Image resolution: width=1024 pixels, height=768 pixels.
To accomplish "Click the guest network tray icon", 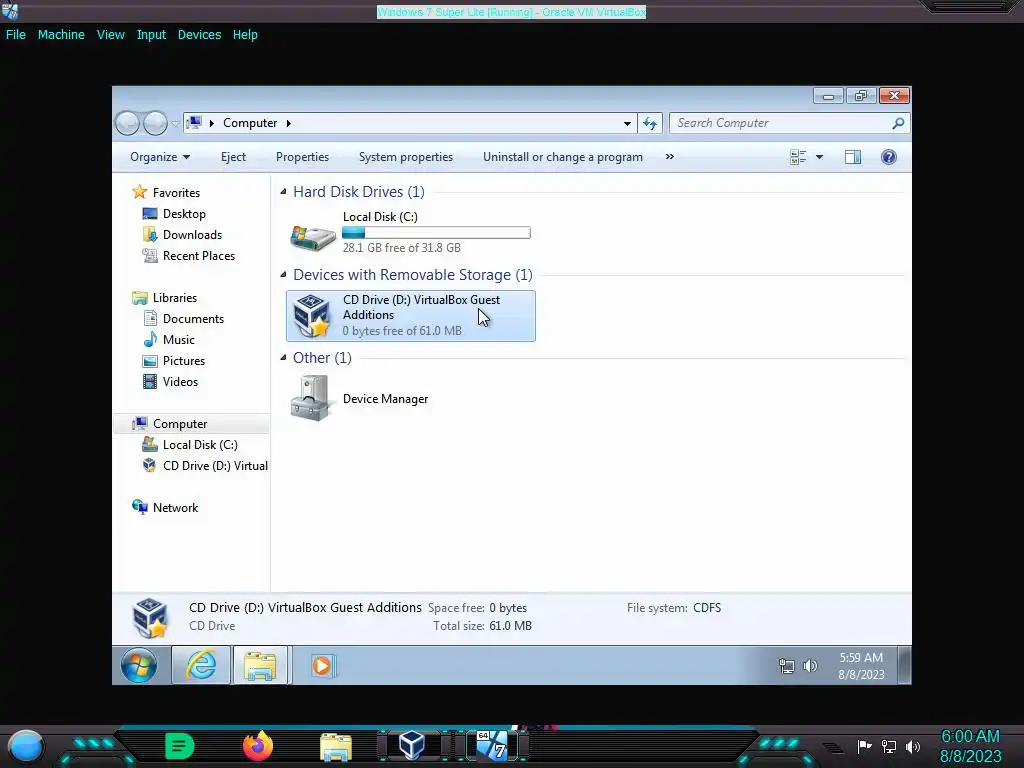I will [786, 666].
